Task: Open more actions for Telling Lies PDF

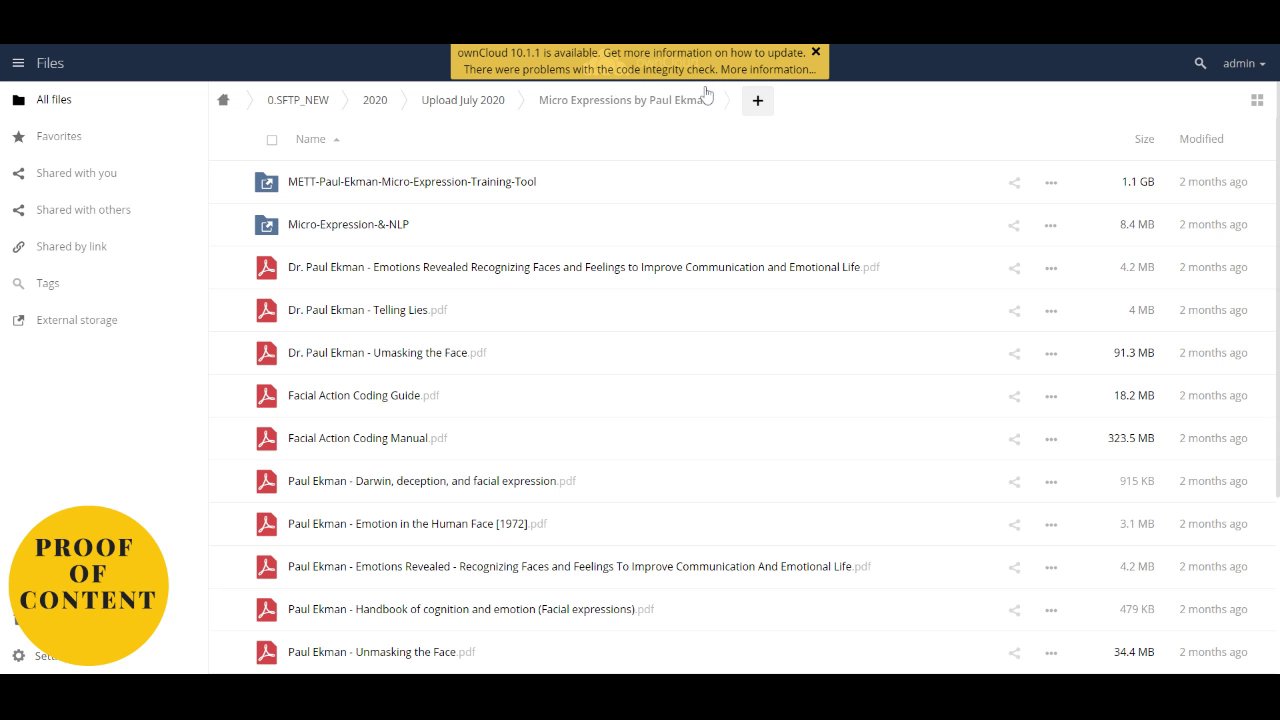Action: 1051,311
